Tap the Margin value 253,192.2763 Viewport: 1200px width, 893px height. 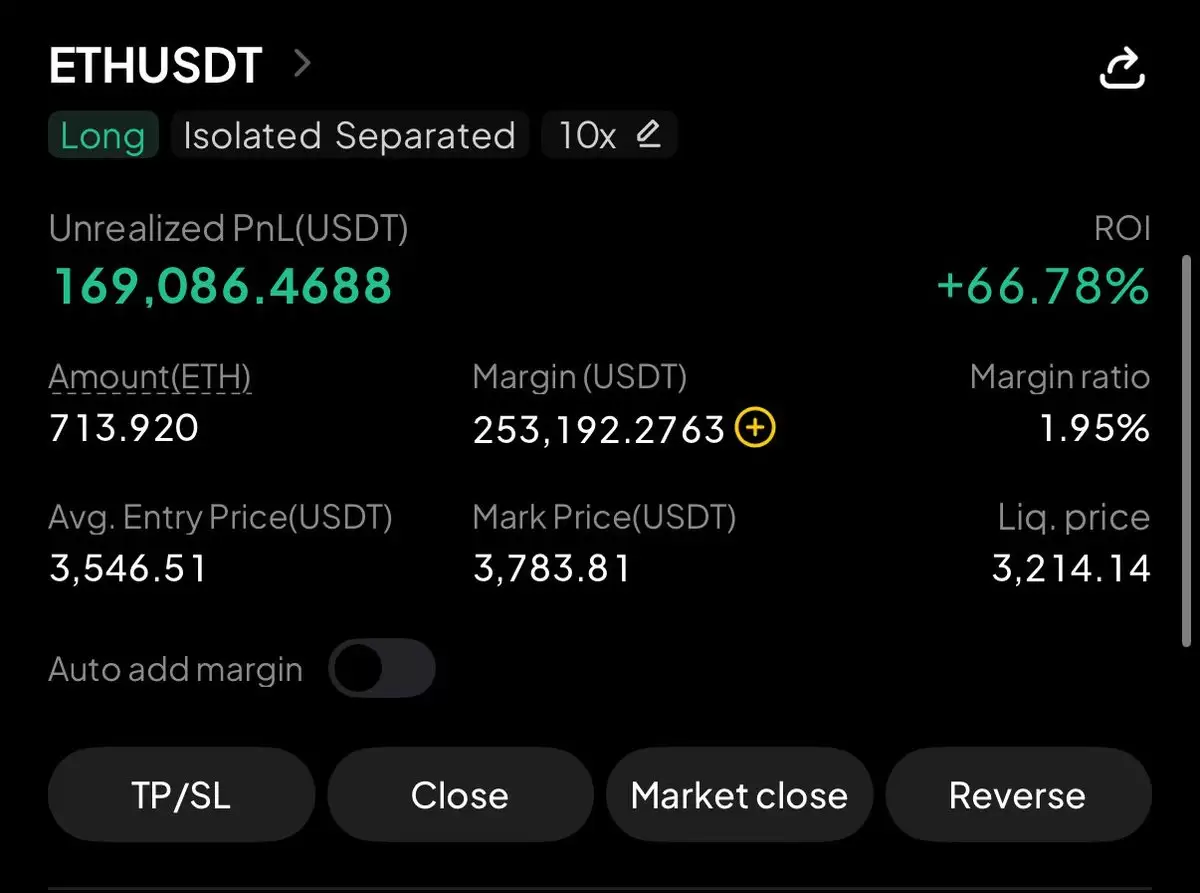point(599,430)
